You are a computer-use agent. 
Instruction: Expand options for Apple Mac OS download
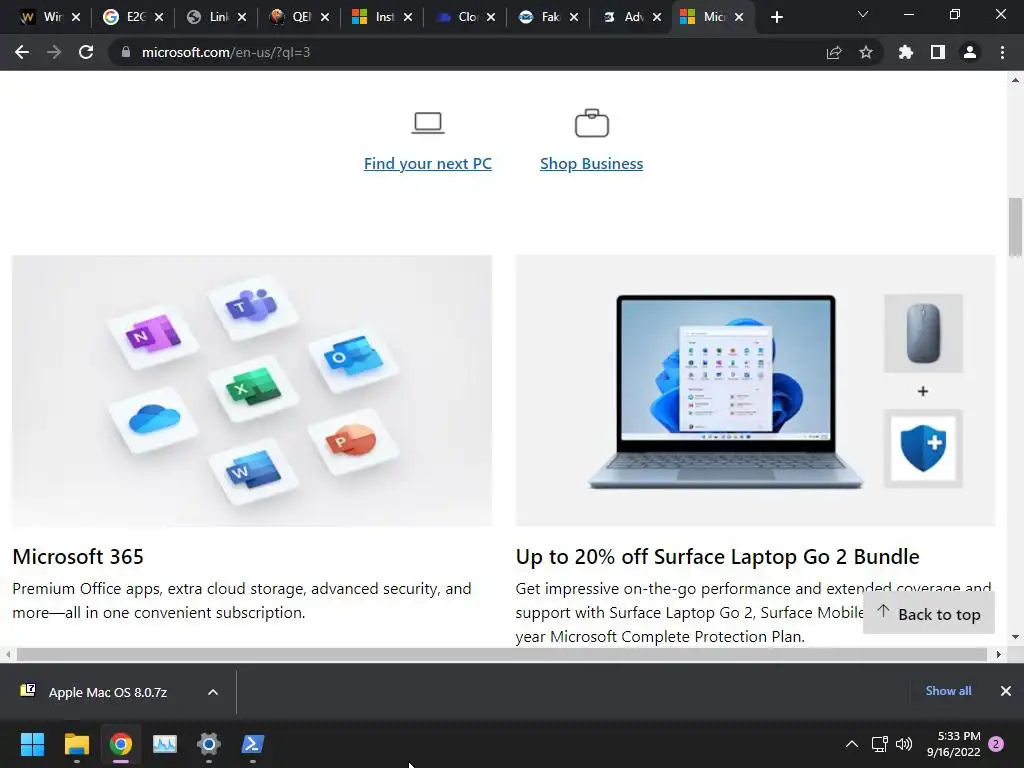click(x=213, y=692)
